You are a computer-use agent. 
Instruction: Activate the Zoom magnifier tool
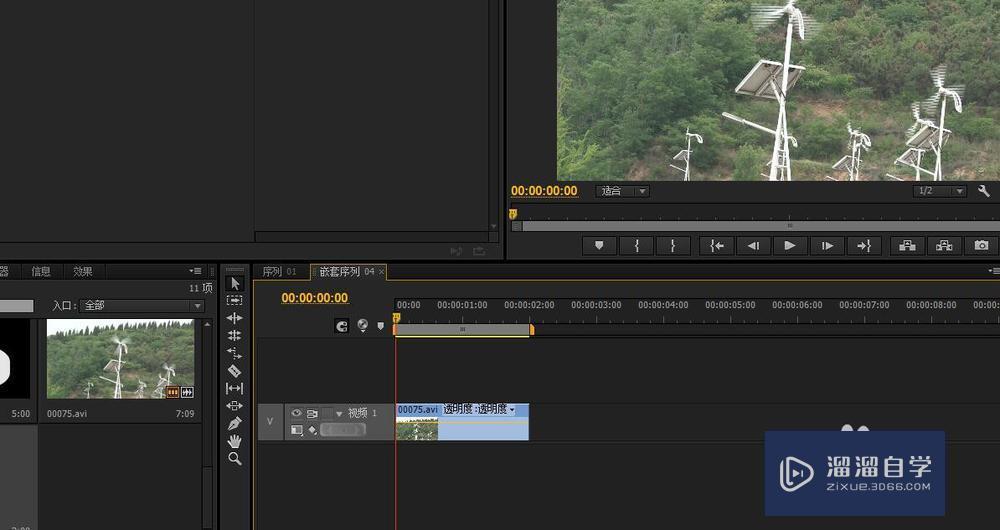235,459
